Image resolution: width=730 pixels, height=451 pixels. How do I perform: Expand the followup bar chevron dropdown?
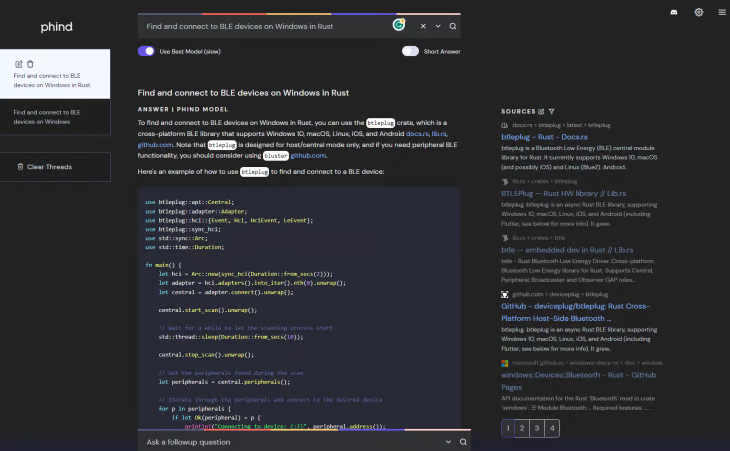click(448, 442)
